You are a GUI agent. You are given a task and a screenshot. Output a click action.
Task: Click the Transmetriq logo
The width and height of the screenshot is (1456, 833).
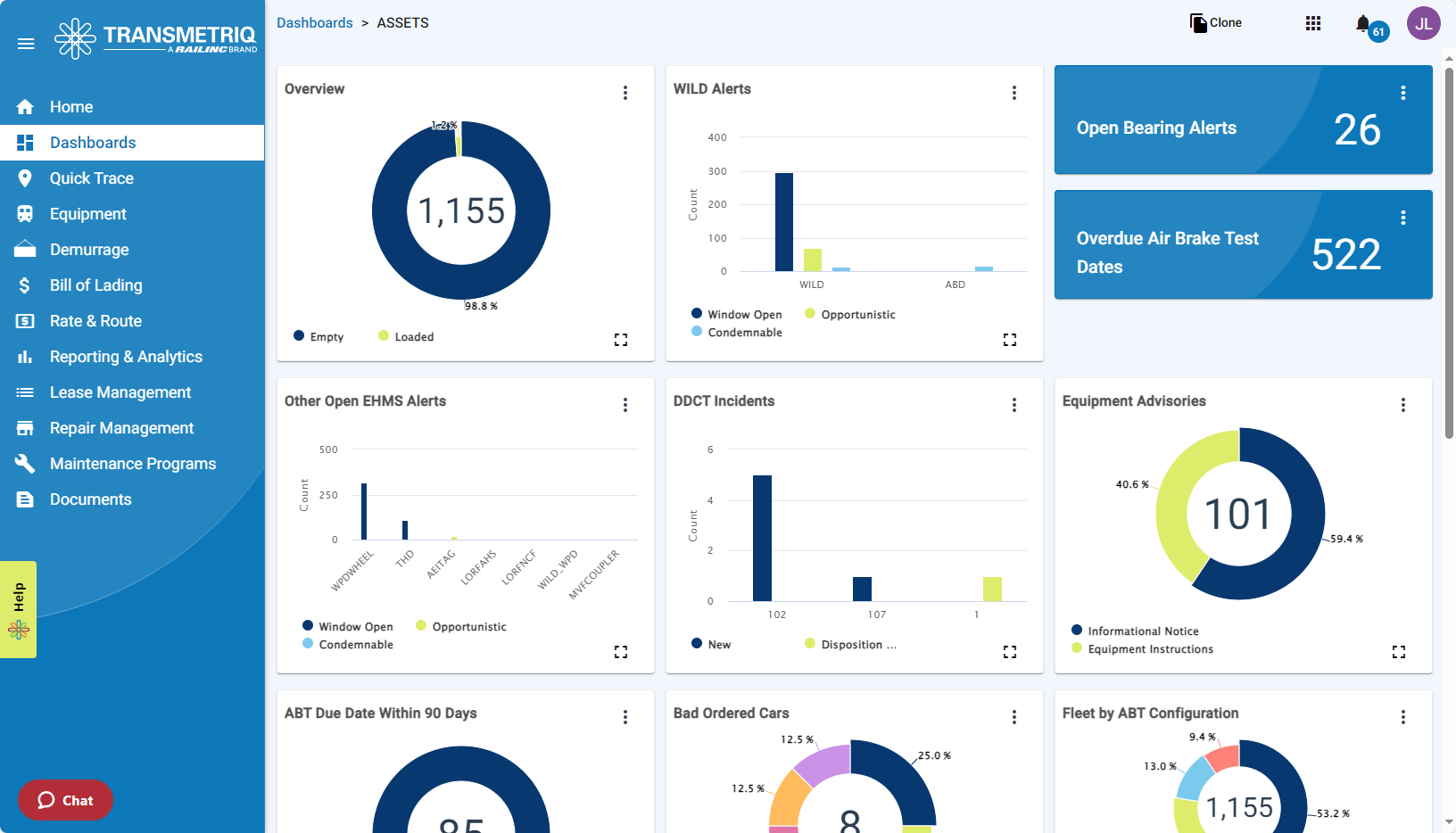[155, 38]
